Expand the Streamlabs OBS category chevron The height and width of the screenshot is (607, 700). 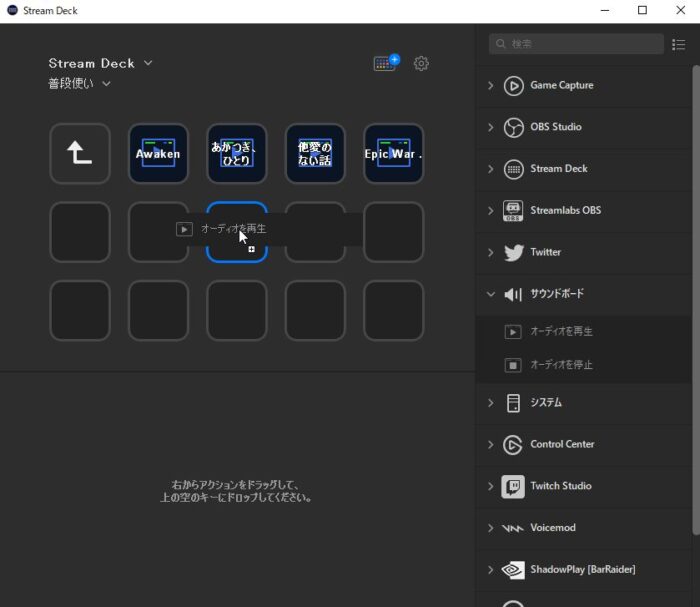491,211
